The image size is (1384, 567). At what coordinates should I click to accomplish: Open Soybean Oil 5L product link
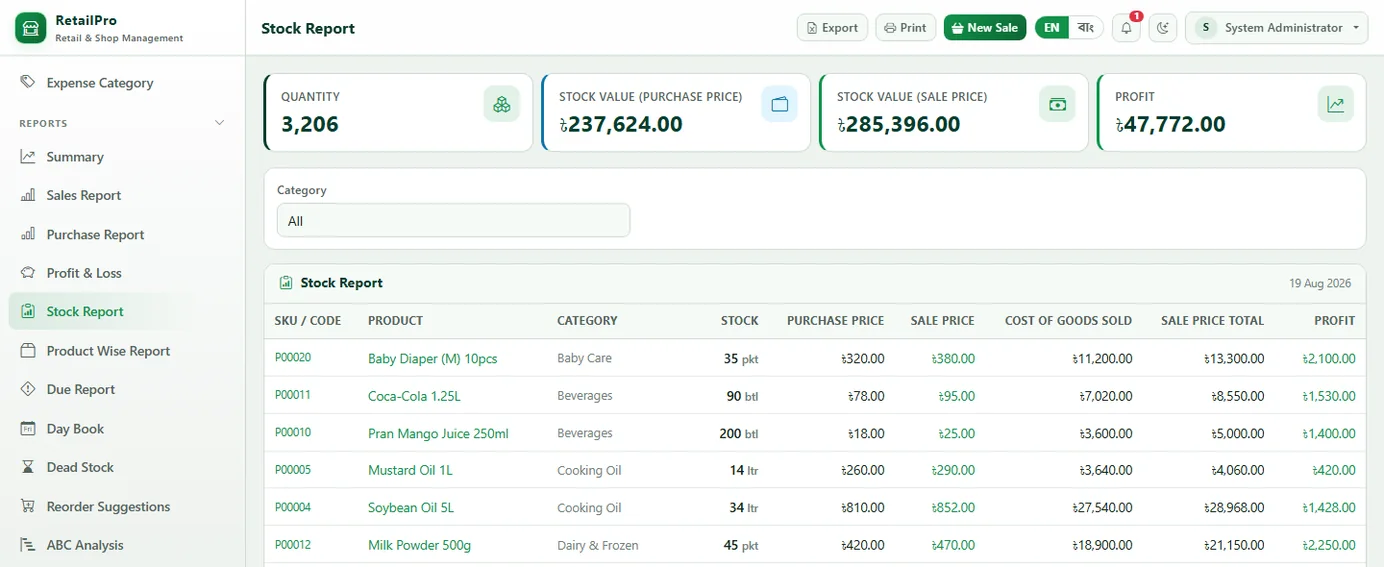tap(411, 508)
